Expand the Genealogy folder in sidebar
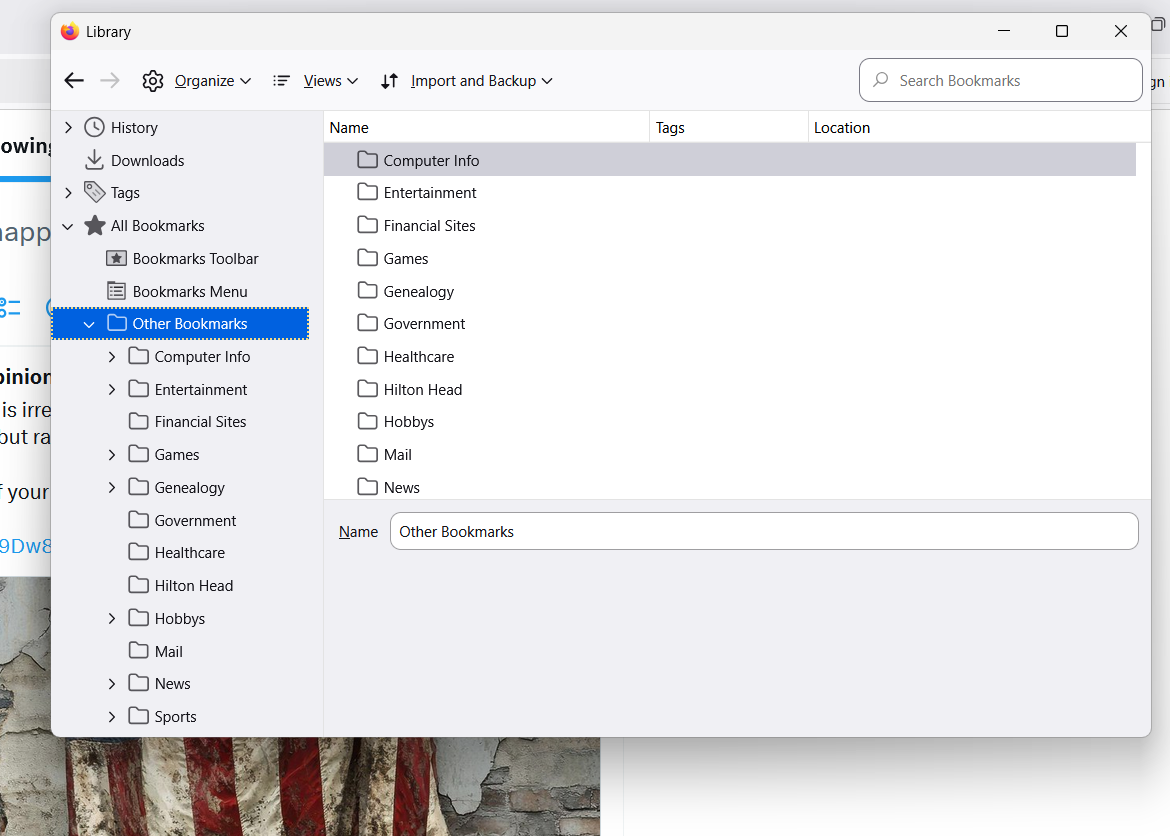The image size is (1170, 836). pyautogui.click(x=112, y=488)
